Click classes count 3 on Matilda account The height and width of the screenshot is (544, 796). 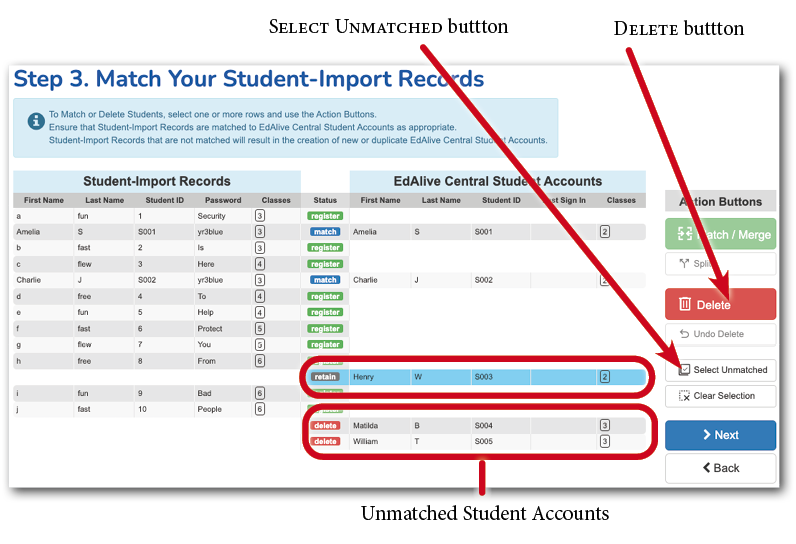pos(605,425)
